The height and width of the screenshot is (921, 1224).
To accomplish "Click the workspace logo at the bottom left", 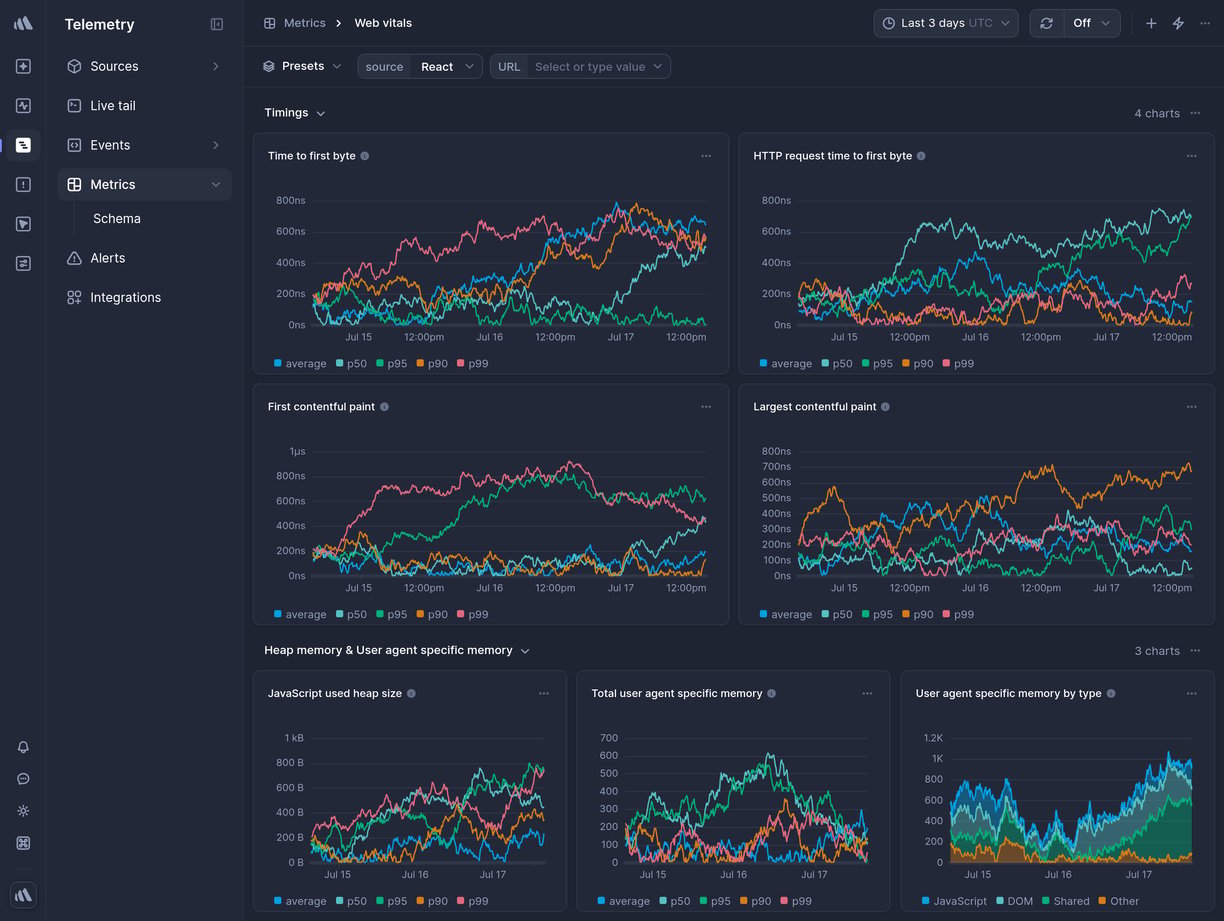I will [23, 896].
